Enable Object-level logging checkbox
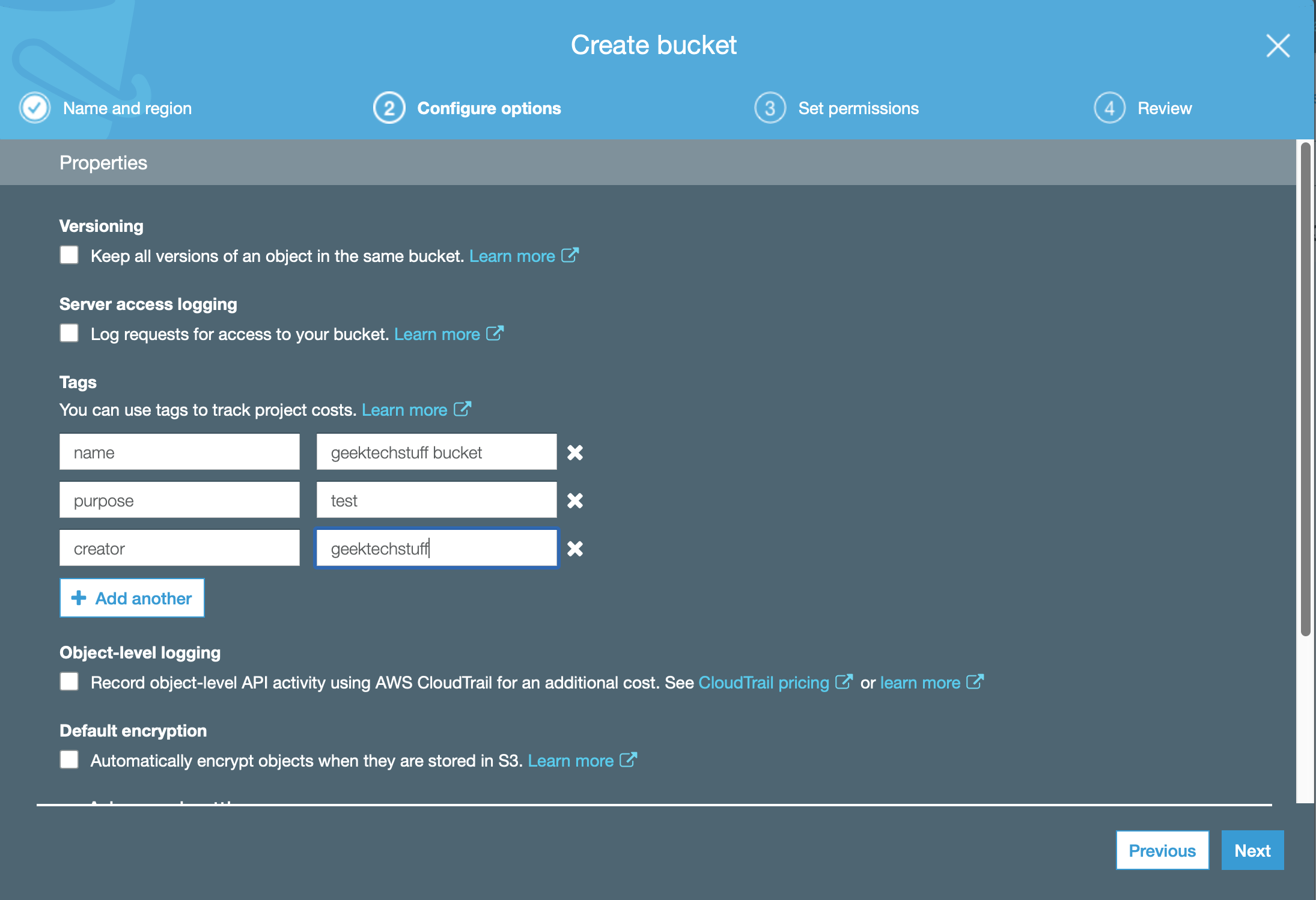1316x900 pixels. click(x=69, y=681)
